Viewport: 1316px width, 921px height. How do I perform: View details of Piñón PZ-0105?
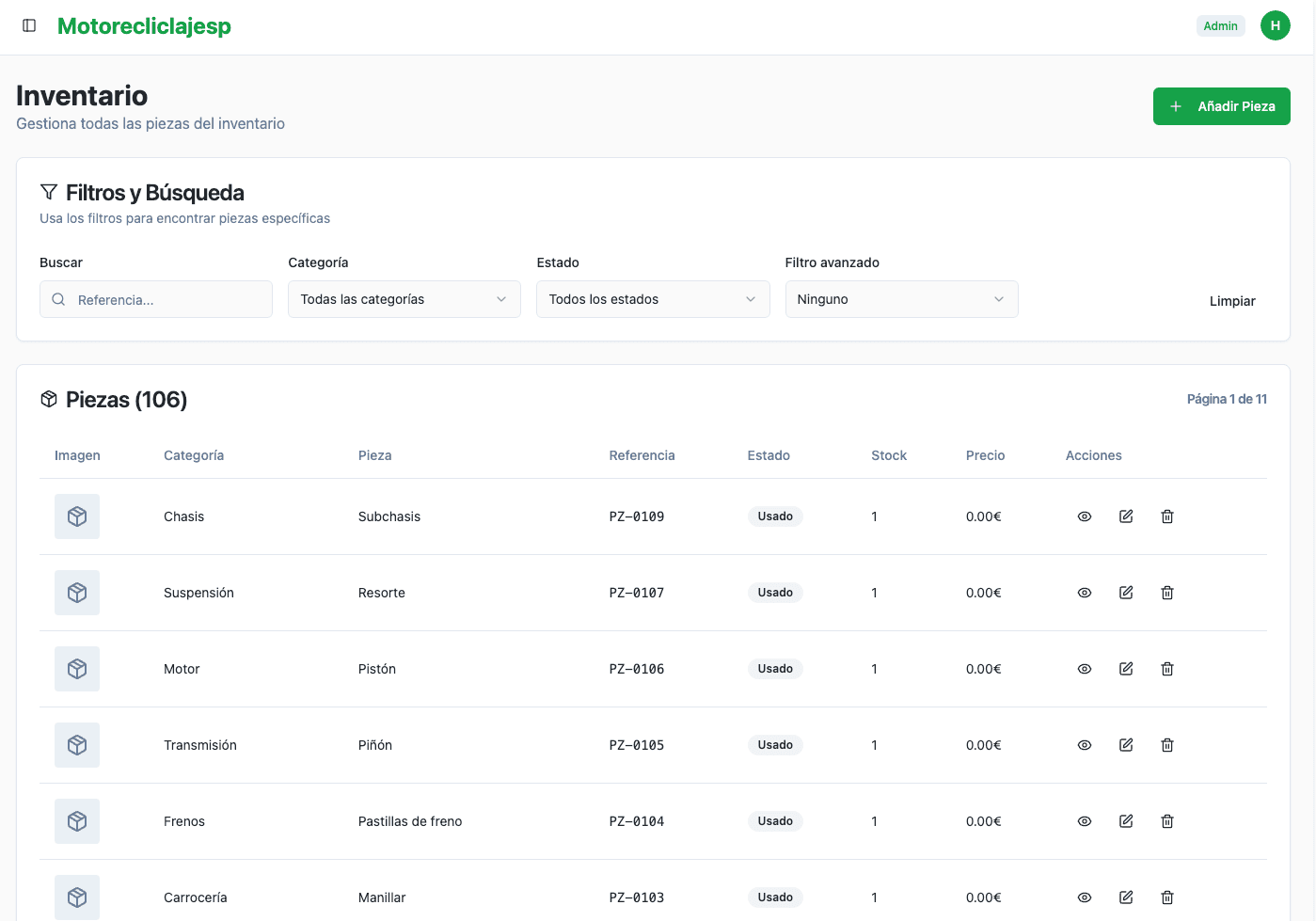pos(1085,745)
